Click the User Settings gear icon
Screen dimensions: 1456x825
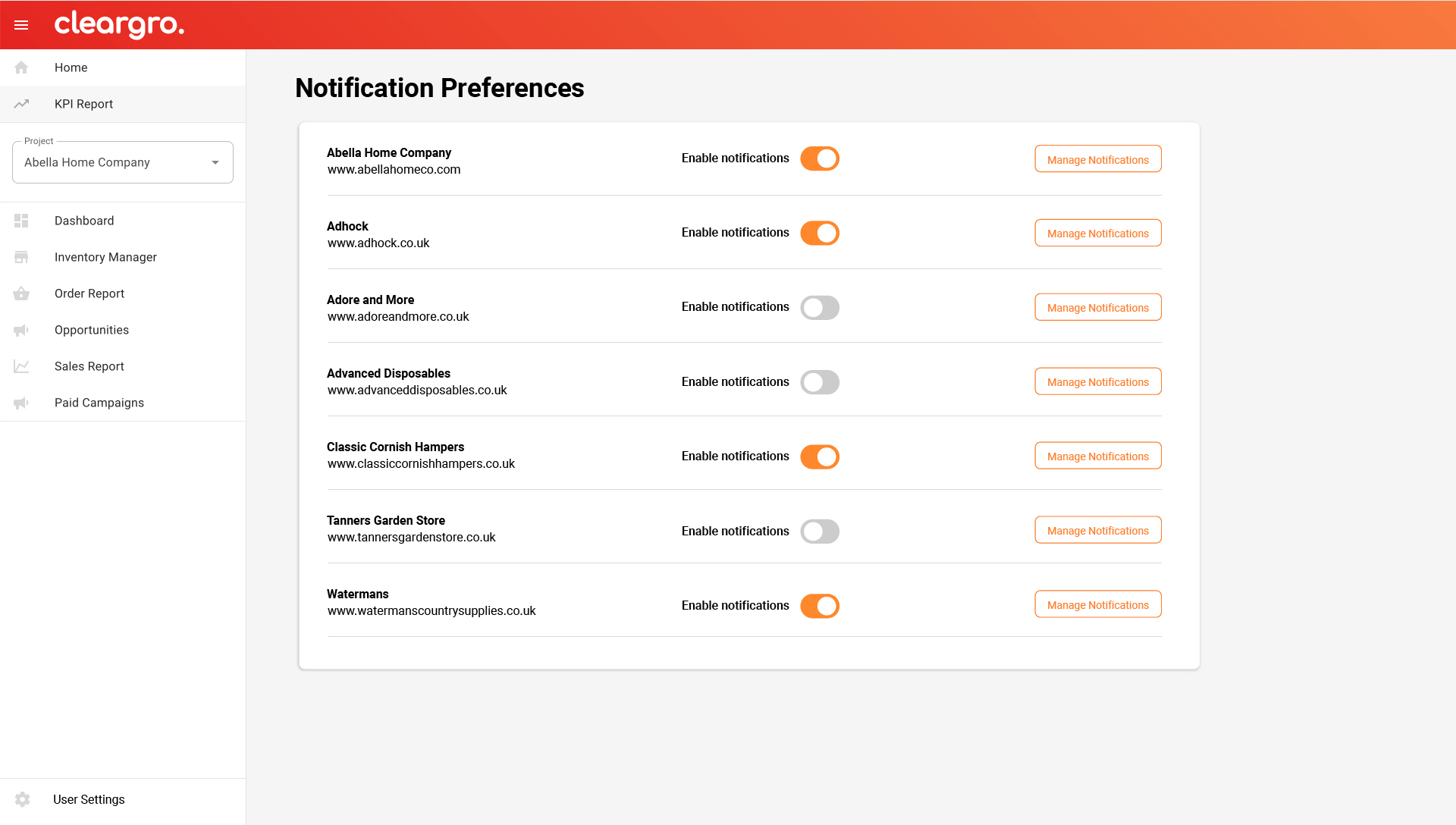tap(23, 799)
